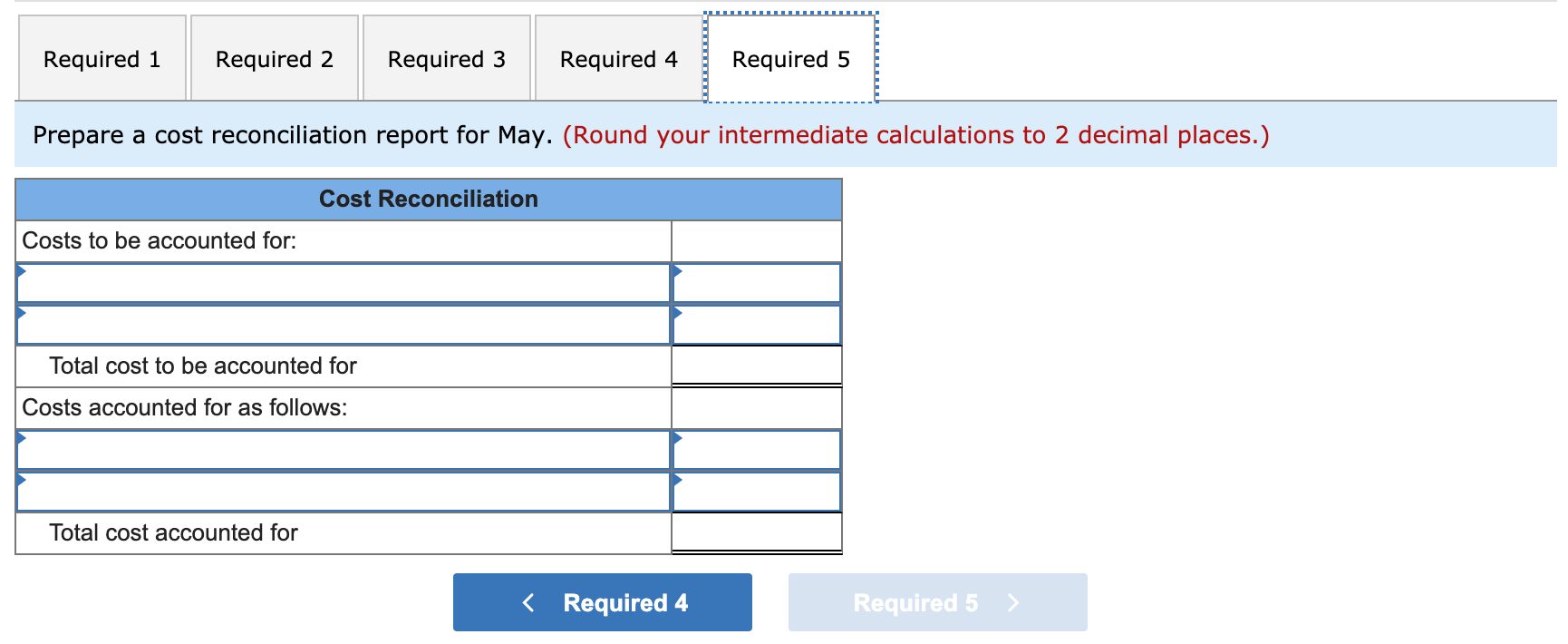Click the Total cost to be accounted for amount cell
The image size is (1568, 644).
point(756,366)
